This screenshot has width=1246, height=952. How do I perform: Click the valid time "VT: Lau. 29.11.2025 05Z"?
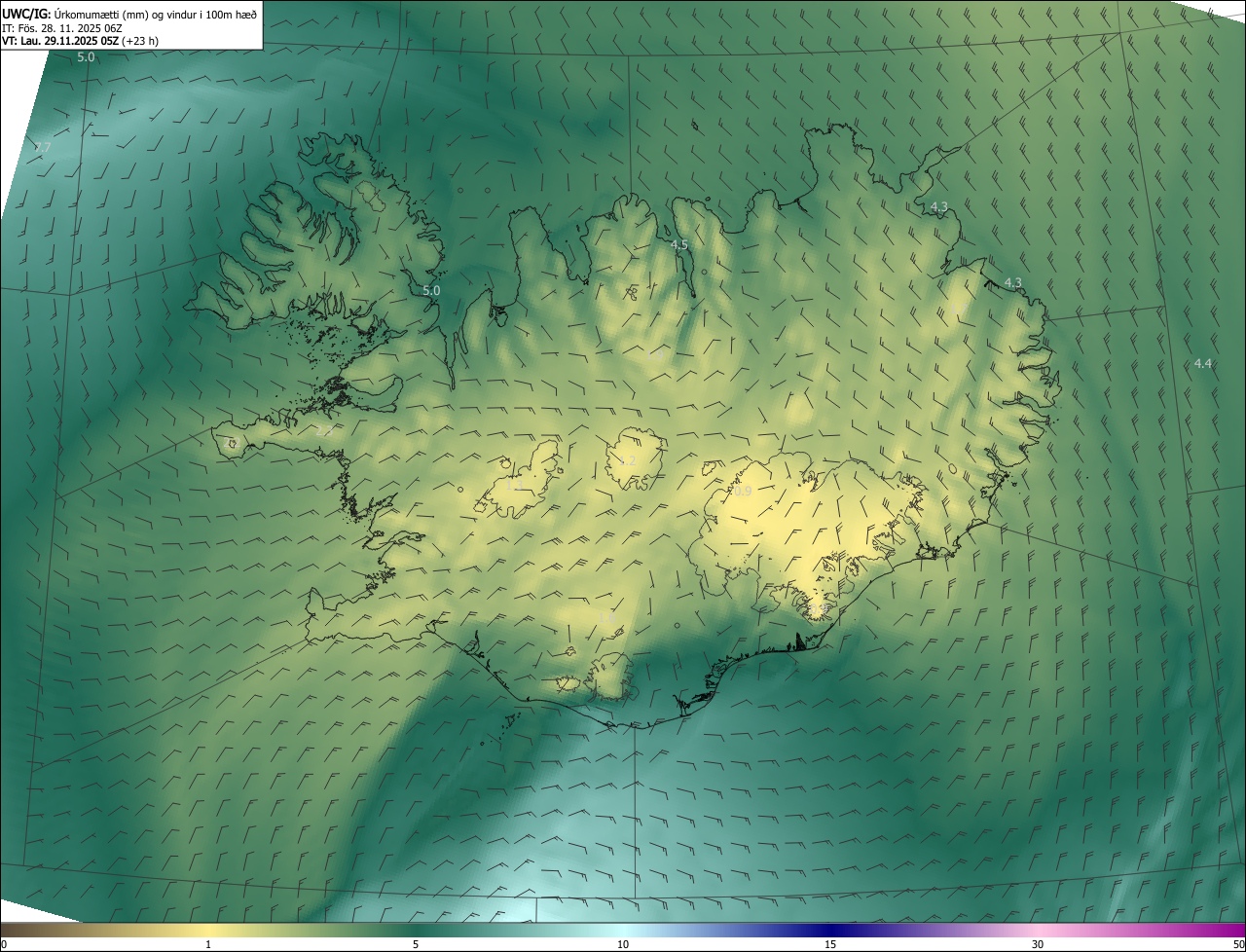pyautogui.click(x=60, y=41)
